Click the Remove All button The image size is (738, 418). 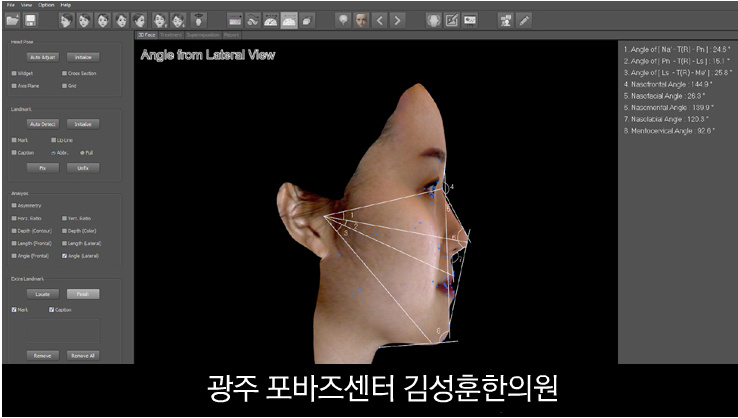tap(83, 355)
